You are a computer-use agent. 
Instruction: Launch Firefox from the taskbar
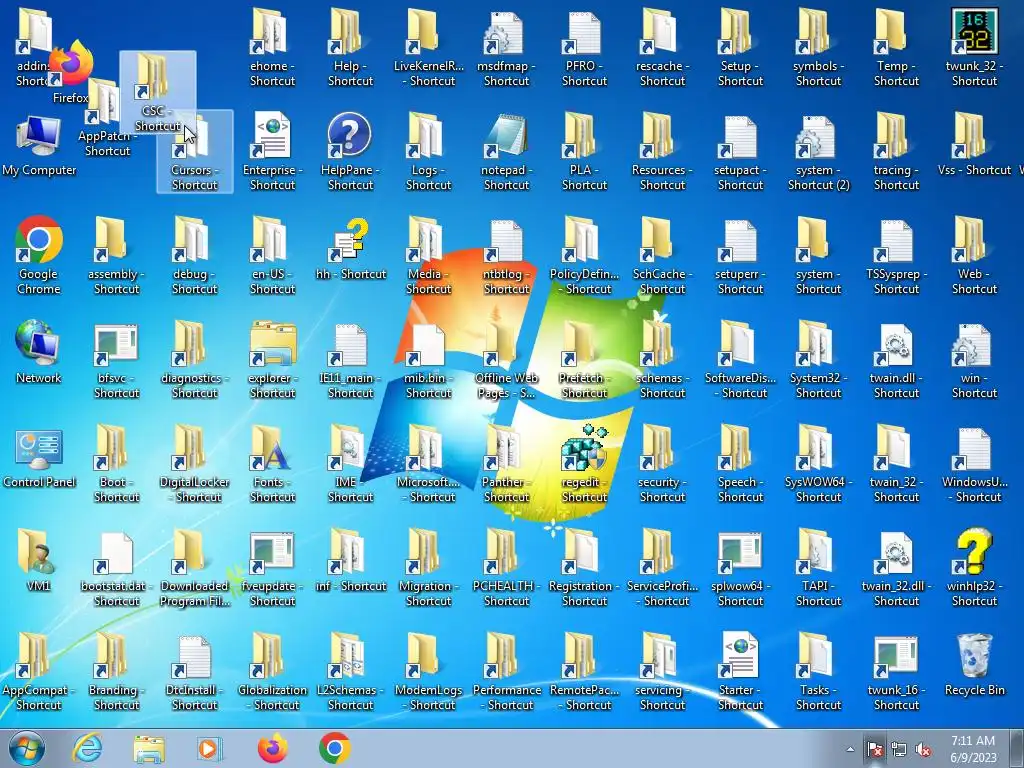[272, 748]
